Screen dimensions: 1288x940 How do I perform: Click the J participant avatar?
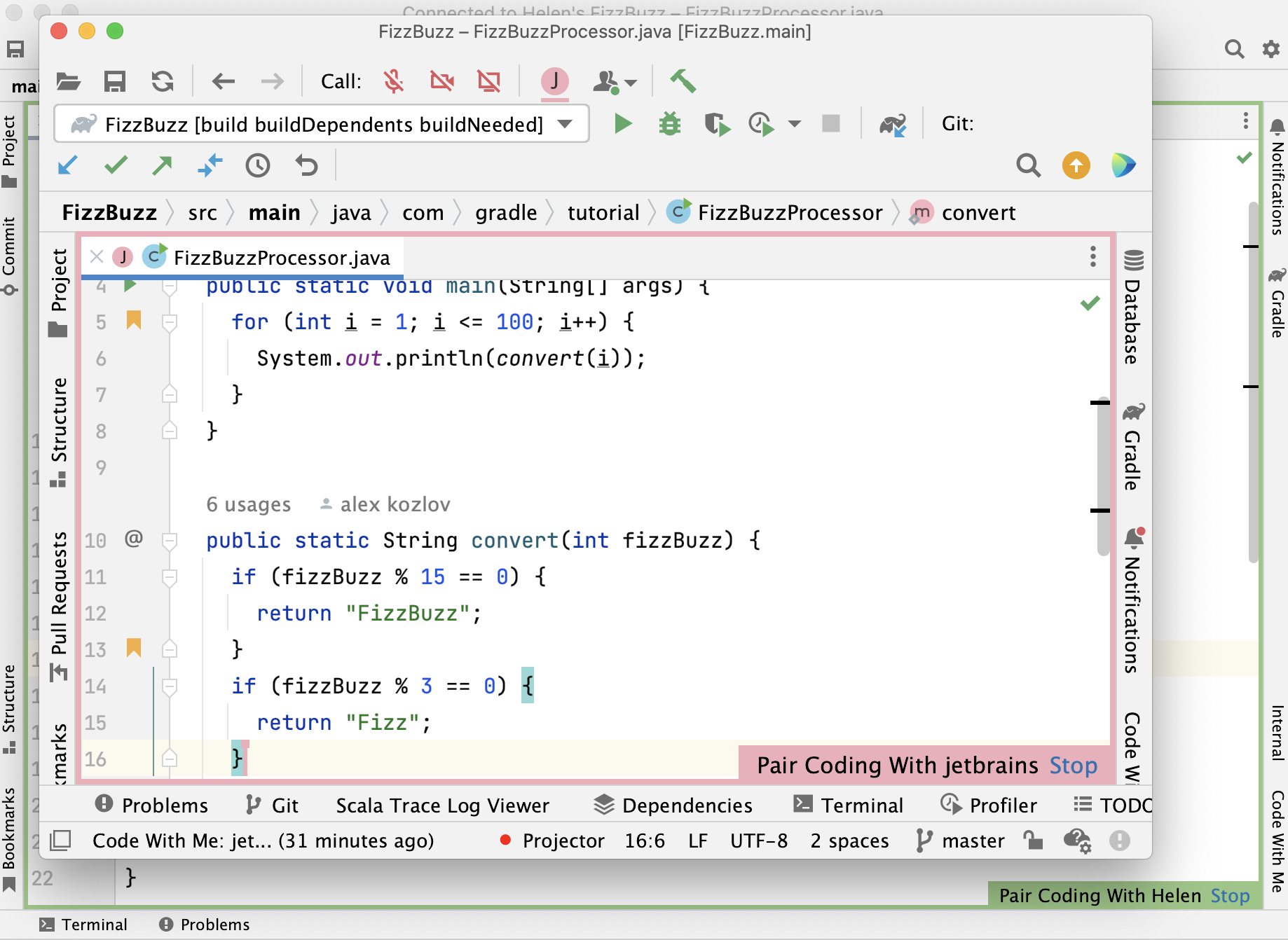click(554, 81)
